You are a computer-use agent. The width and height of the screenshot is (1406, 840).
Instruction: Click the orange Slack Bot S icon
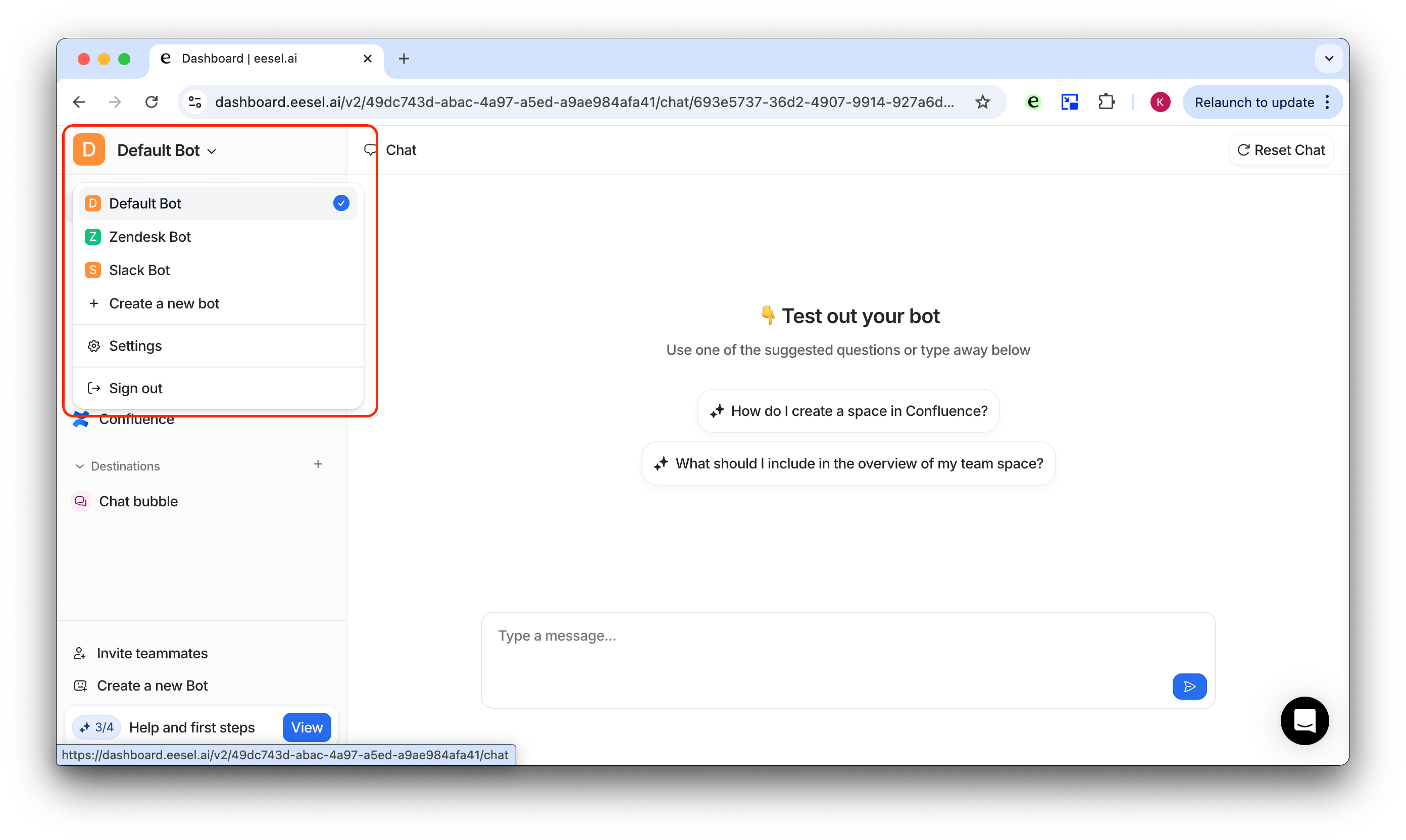(93, 270)
